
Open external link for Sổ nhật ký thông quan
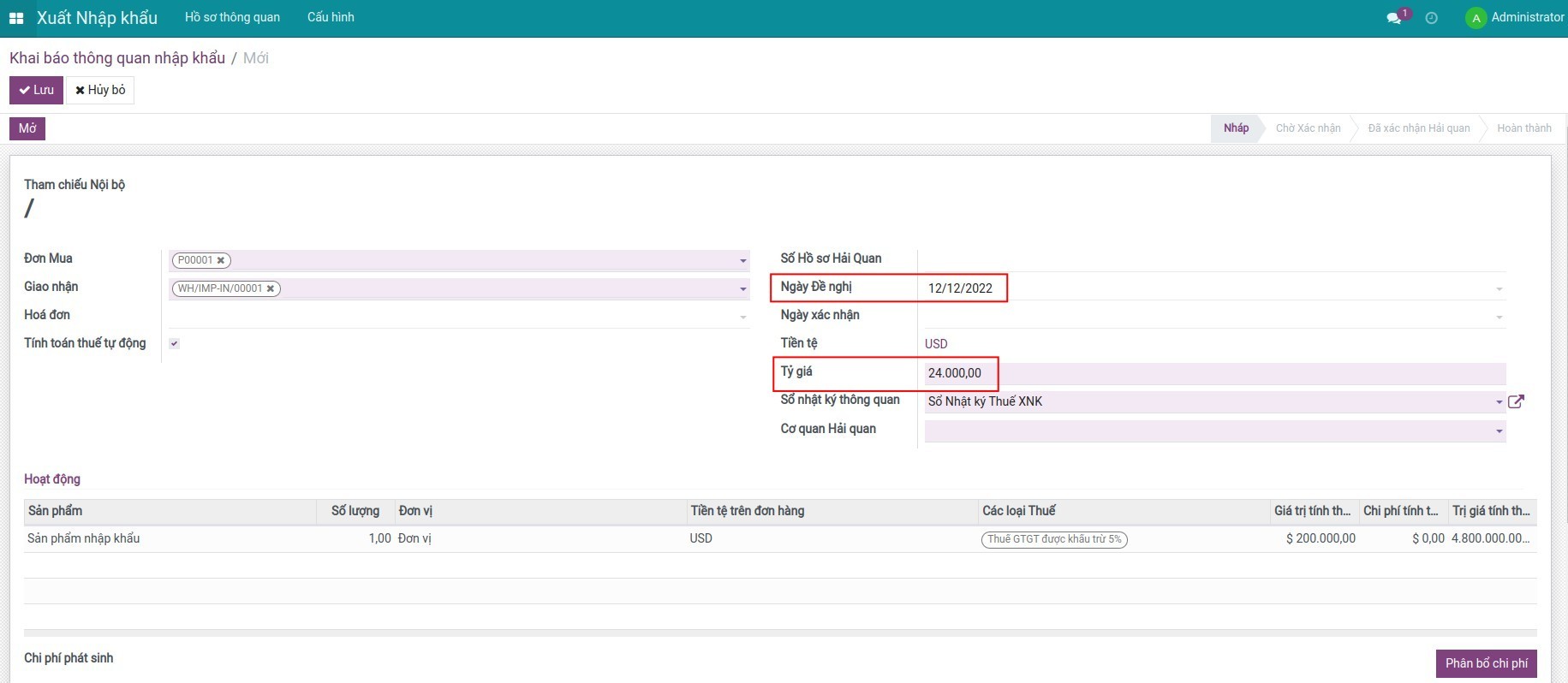coord(1516,401)
